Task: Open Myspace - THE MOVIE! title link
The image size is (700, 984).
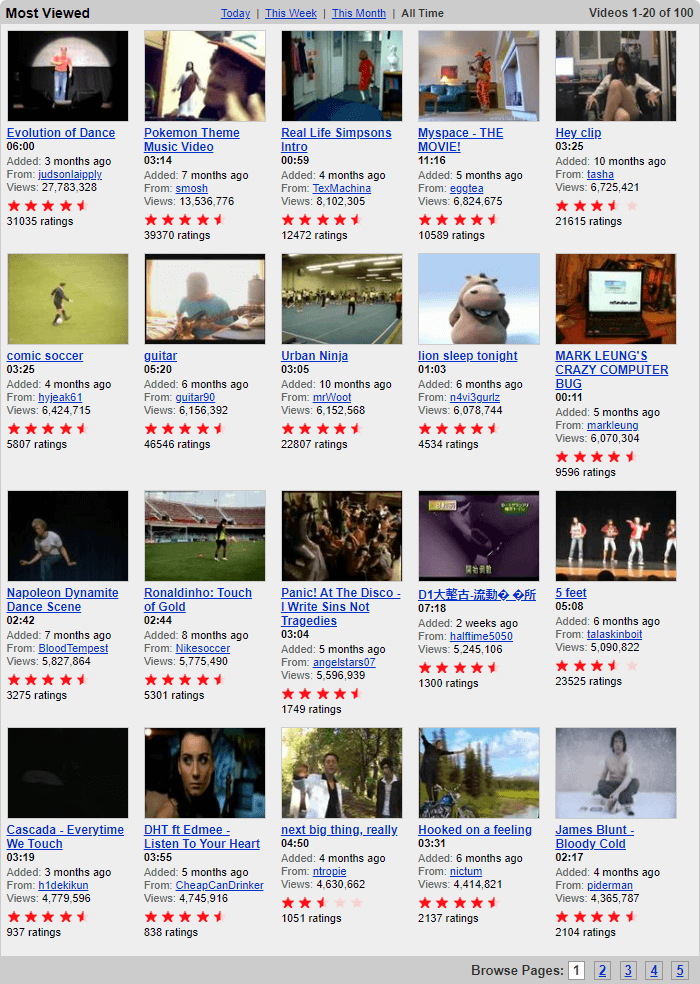Action: tap(461, 140)
